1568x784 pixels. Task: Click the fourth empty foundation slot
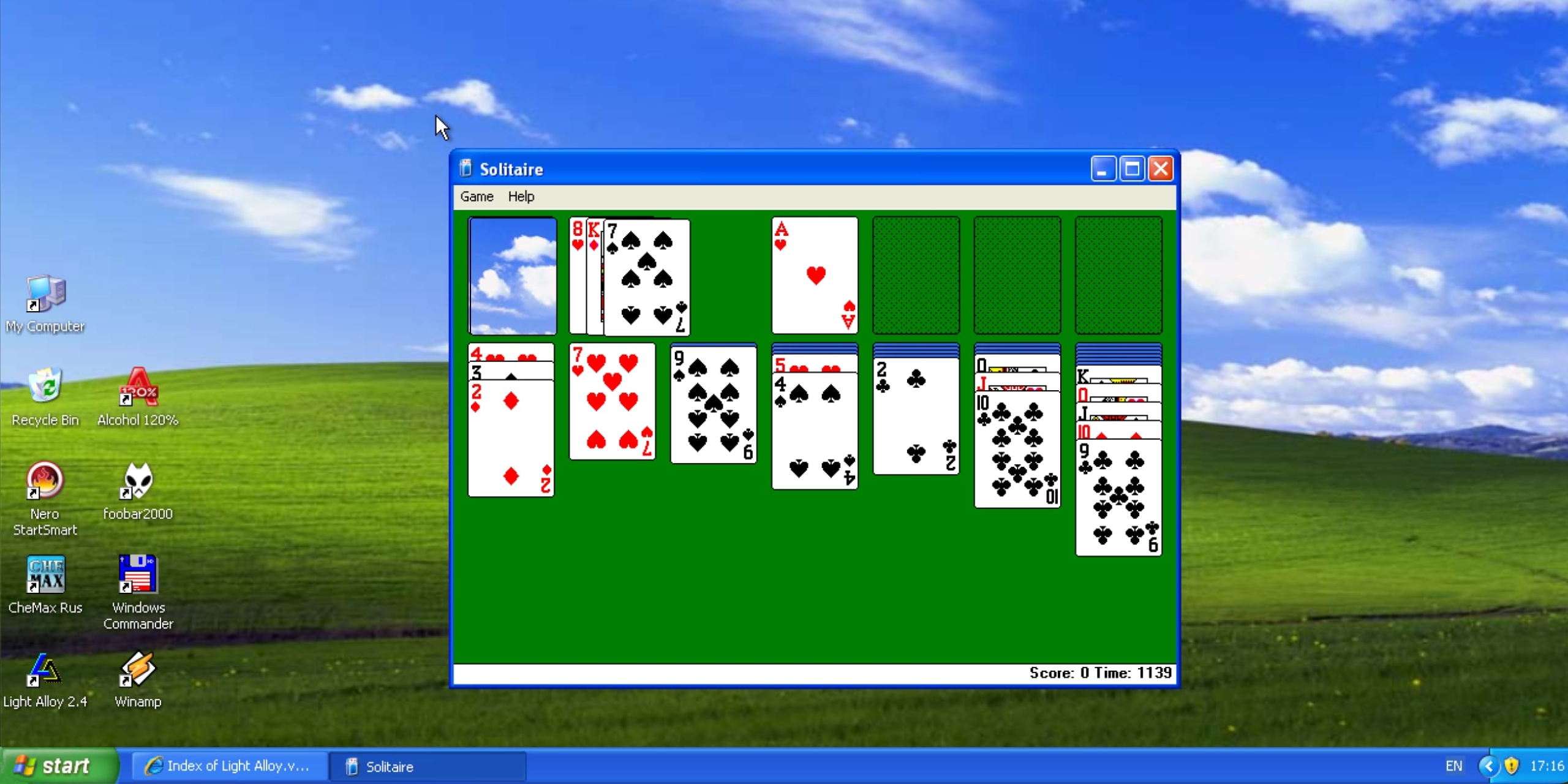pos(1118,275)
